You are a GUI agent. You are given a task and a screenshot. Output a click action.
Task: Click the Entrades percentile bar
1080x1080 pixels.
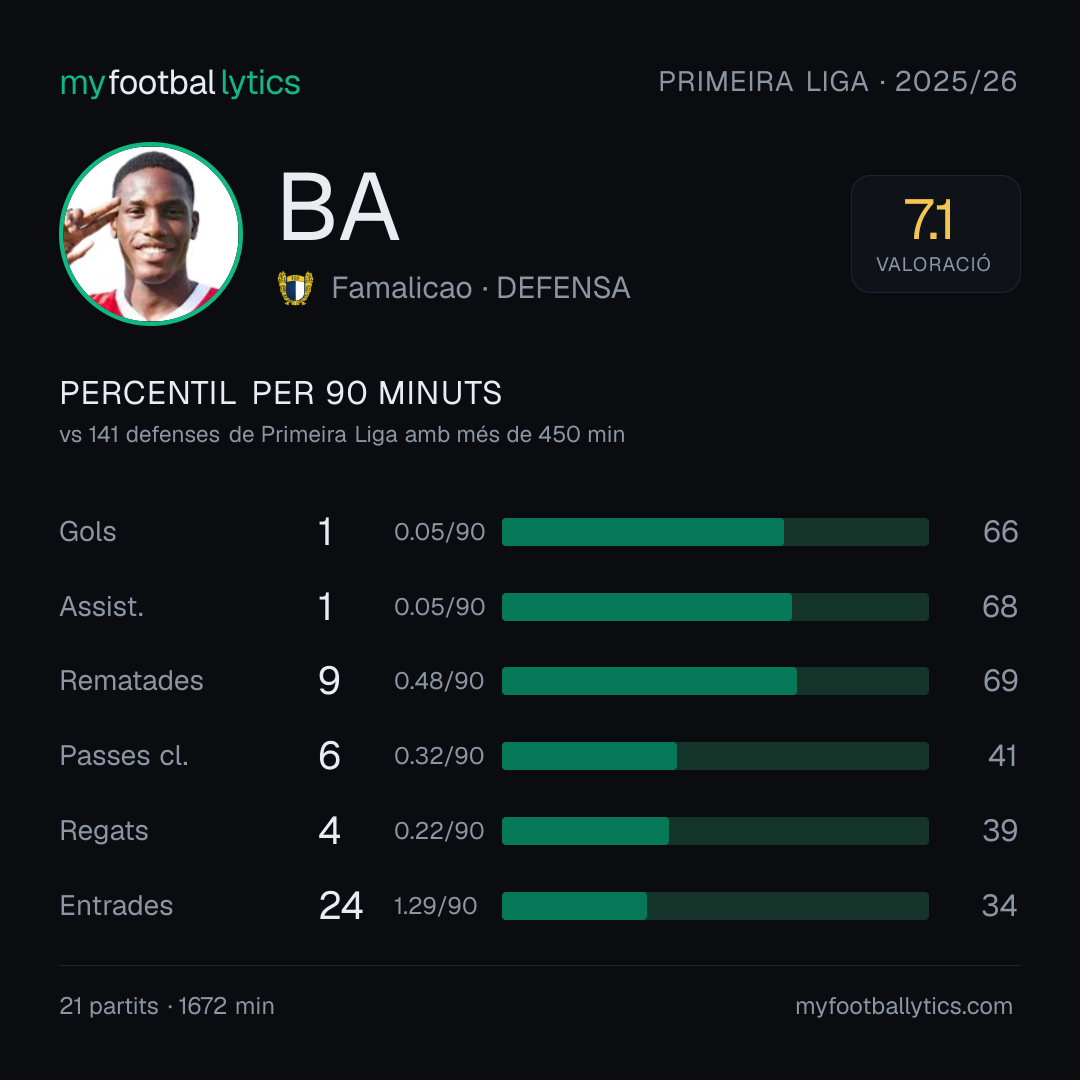[715, 906]
